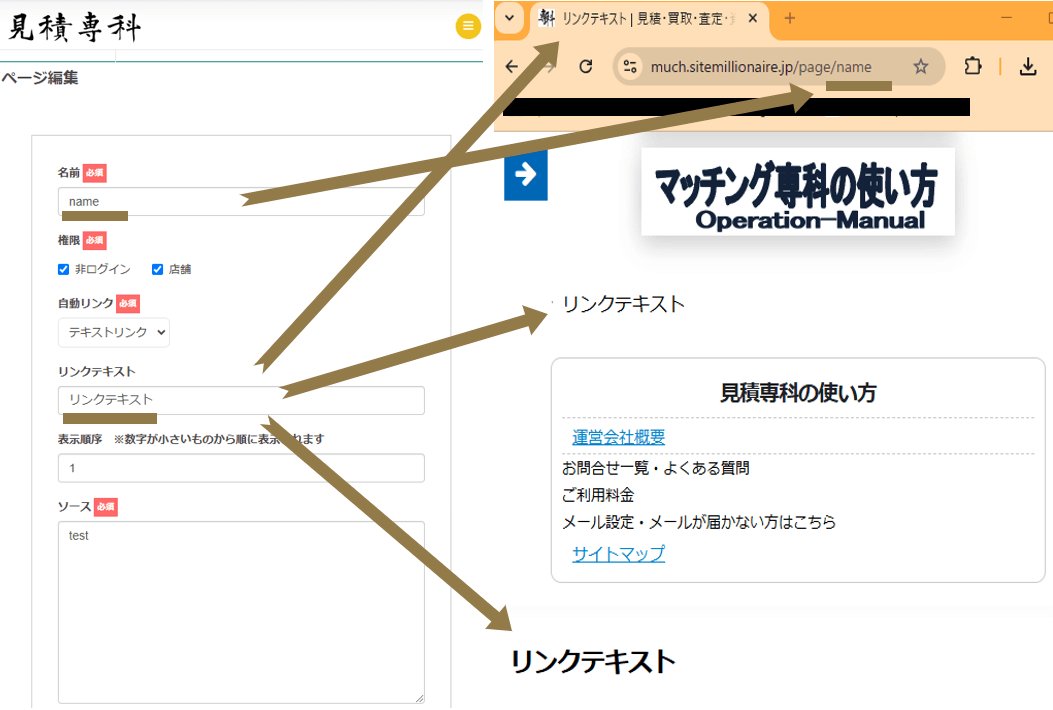Click the マッチング専科の使い方 Operation Manual banner
The image size is (1053, 710).
coord(798,192)
